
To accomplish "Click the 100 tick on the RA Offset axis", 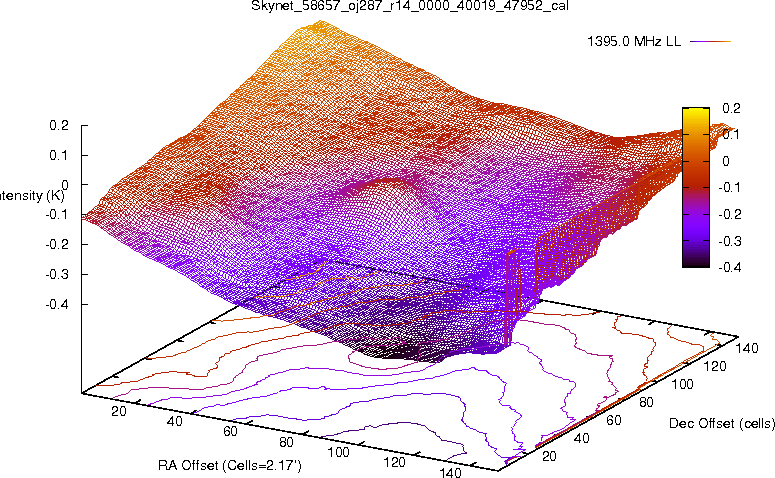I will pos(339,452).
